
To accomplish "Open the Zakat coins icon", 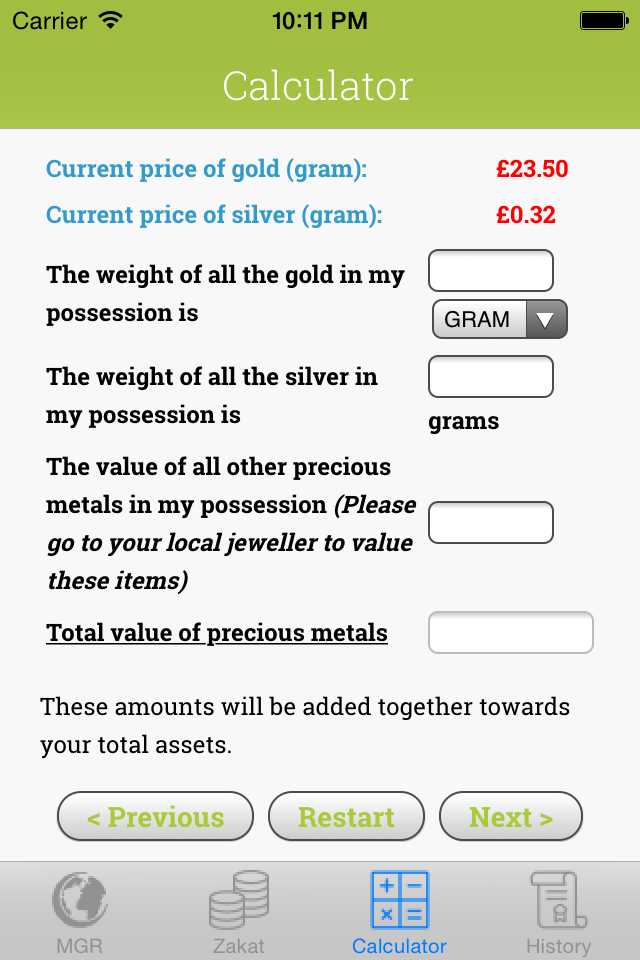I will point(239,900).
